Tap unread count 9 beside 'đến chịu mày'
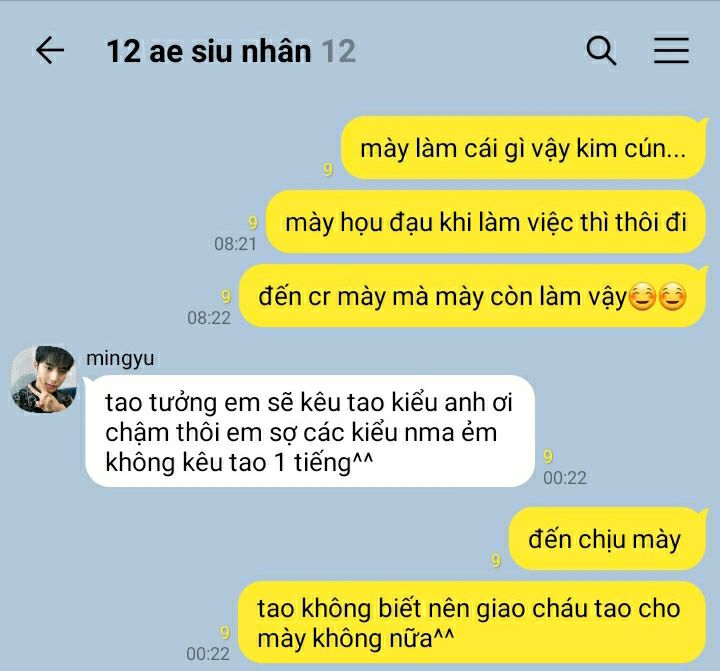This screenshot has width=720, height=671. [496, 560]
